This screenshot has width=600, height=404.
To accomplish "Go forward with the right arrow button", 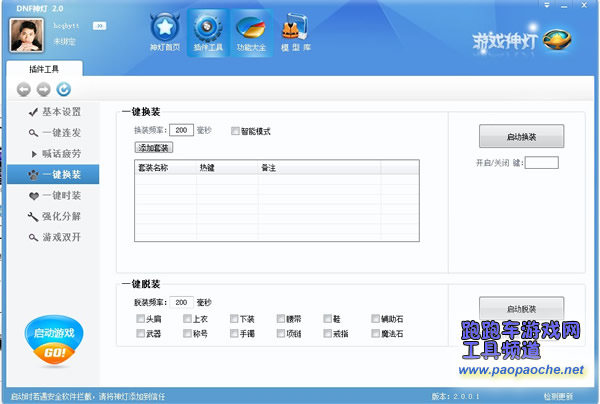I will (44, 90).
